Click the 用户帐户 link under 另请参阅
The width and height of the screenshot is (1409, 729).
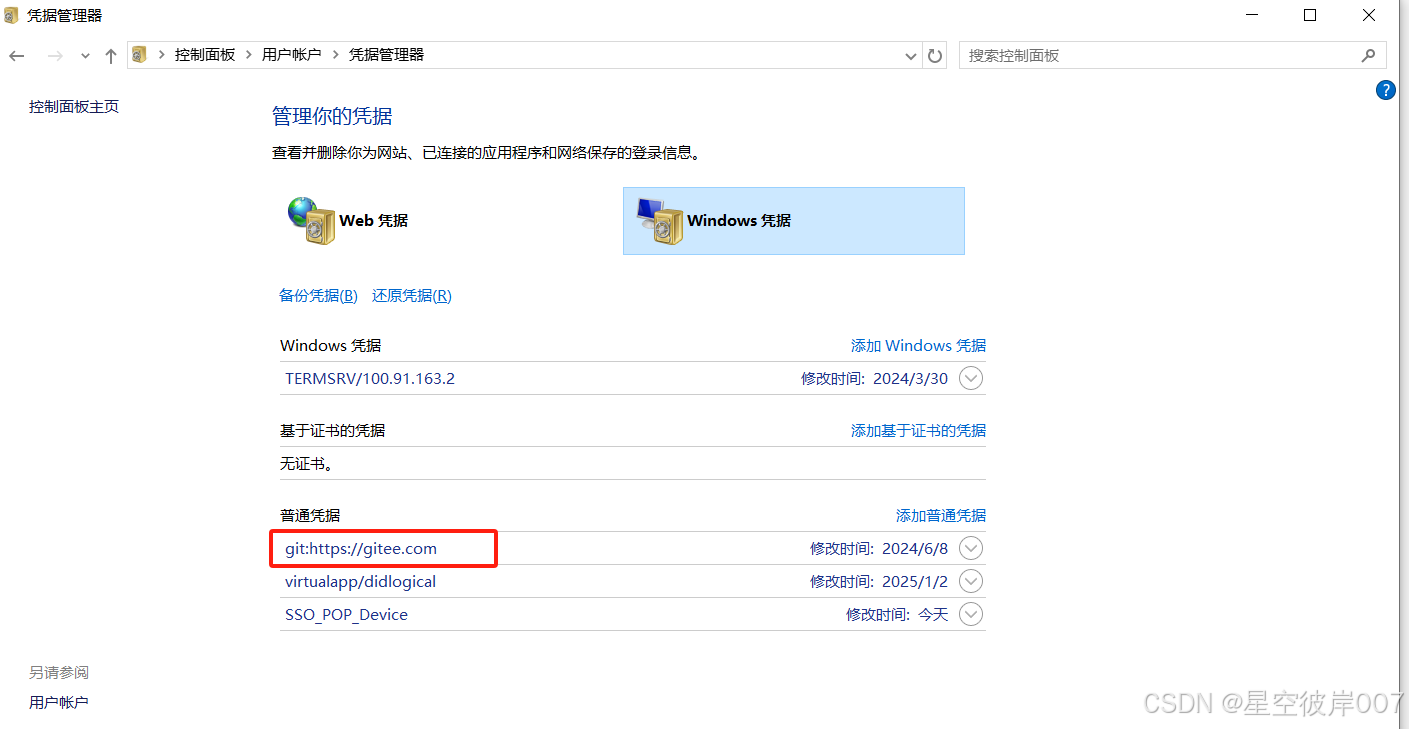coord(59,703)
